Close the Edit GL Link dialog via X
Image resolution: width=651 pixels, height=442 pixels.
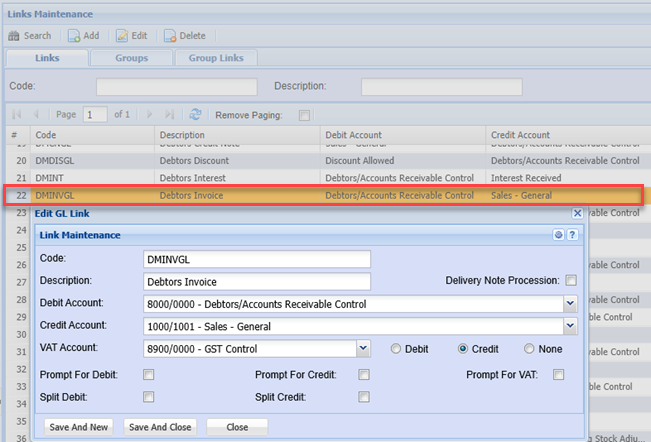[577, 213]
